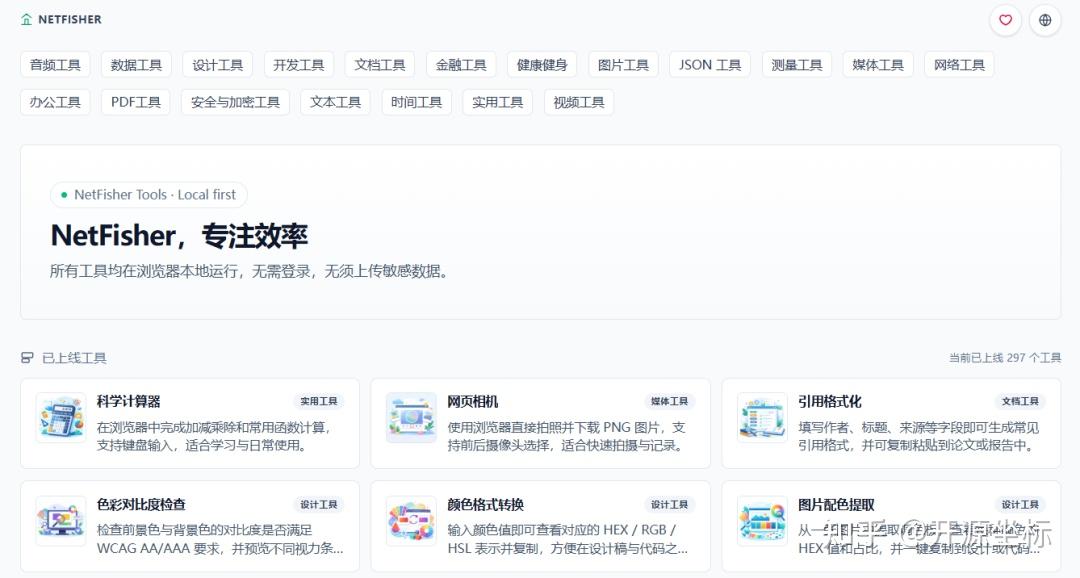Select the 音频工具 category
1080x578 pixels.
tap(55, 65)
